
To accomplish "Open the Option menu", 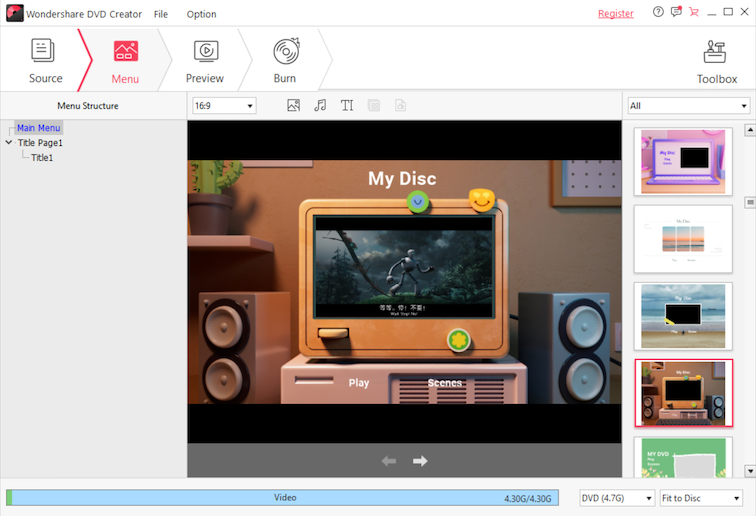I will (202, 14).
